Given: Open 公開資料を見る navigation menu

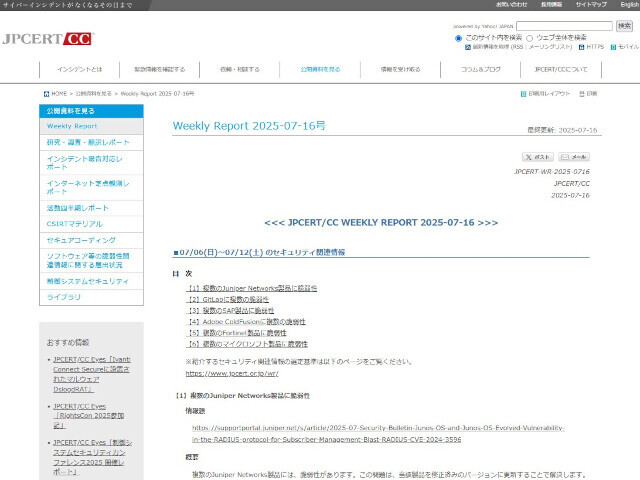Looking at the screenshot, I should point(320,69).
